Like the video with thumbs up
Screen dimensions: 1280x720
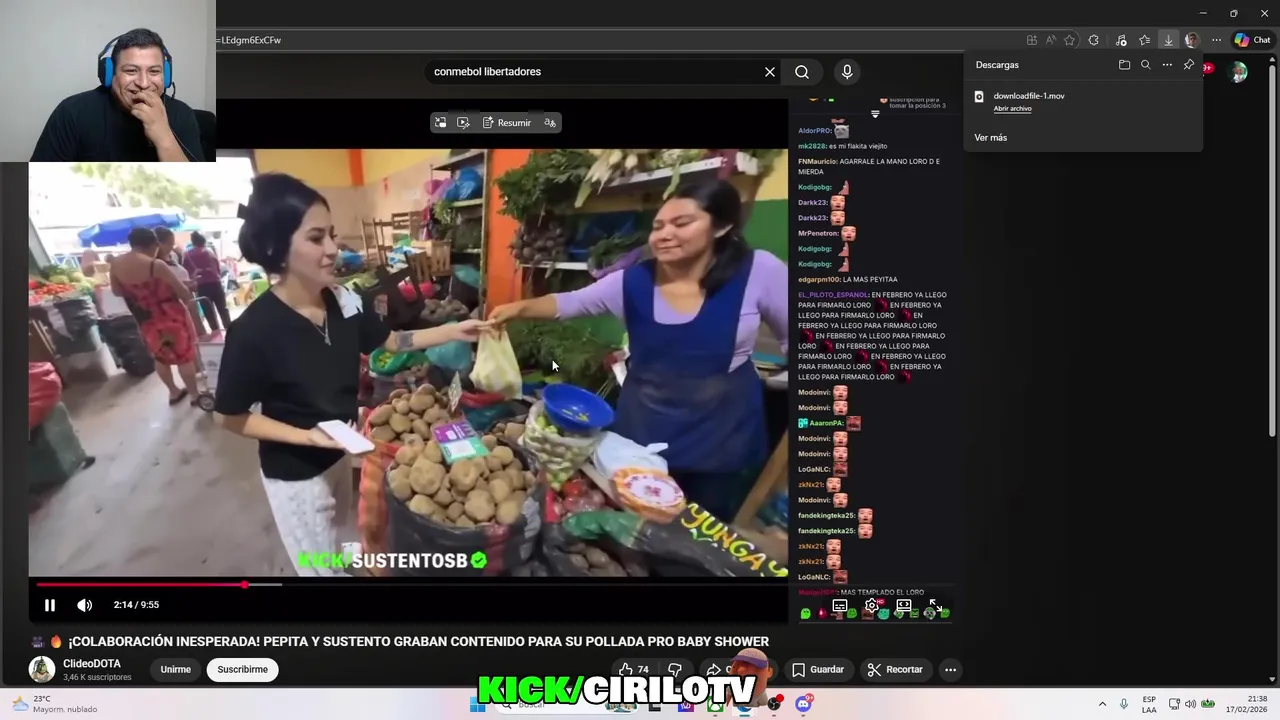(633, 670)
